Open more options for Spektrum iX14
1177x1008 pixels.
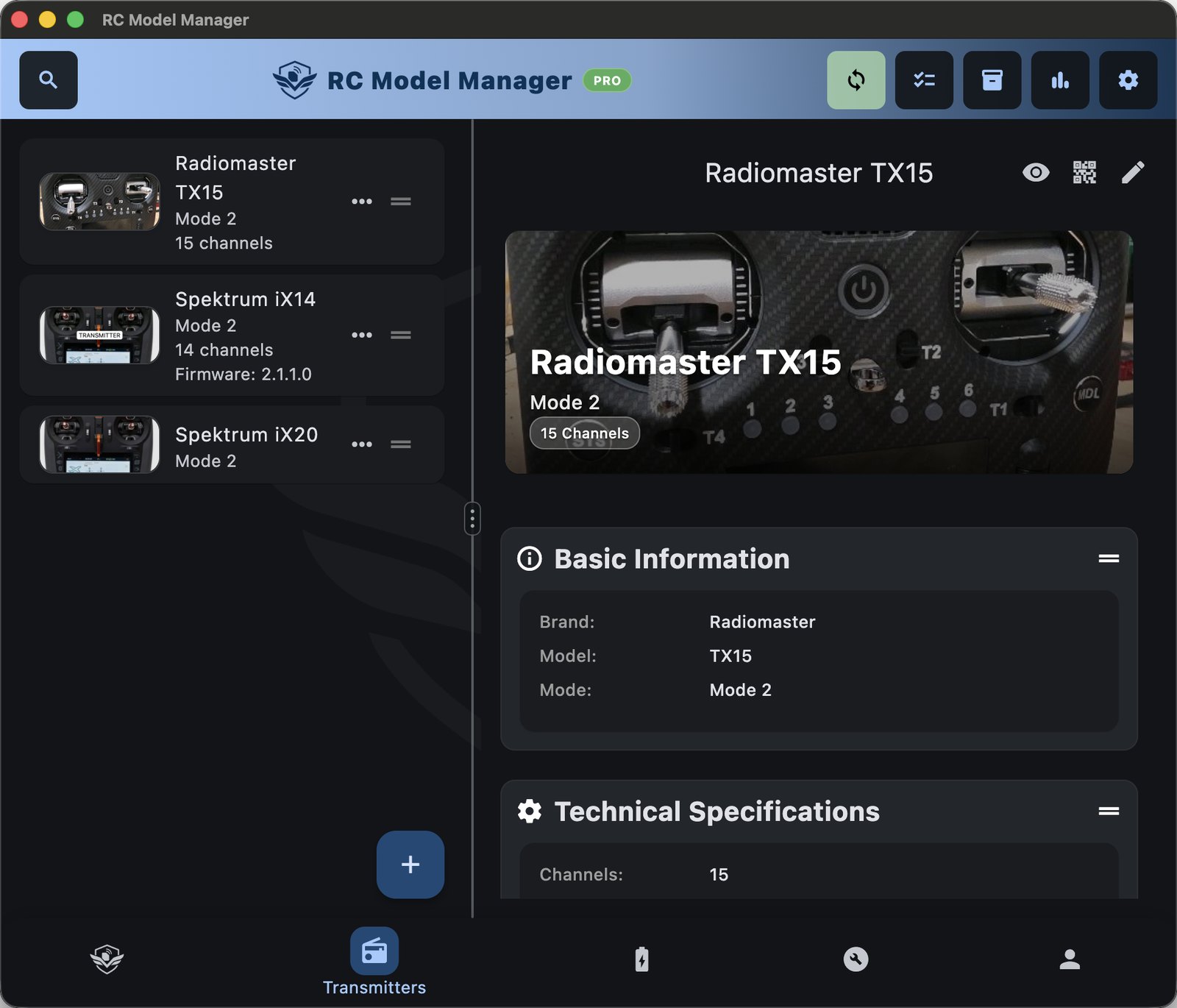(x=362, y=336)
